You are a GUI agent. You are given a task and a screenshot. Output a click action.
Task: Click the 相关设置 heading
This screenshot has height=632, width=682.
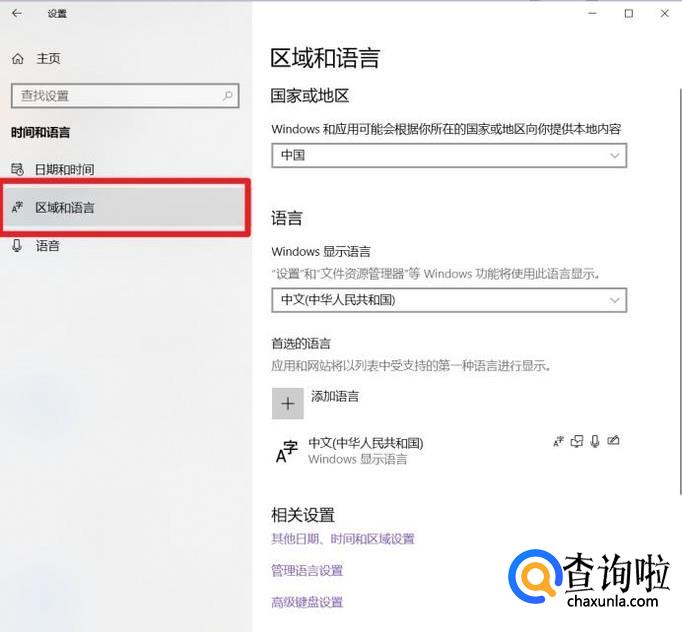pyautogui.click(x=303, y=515)
